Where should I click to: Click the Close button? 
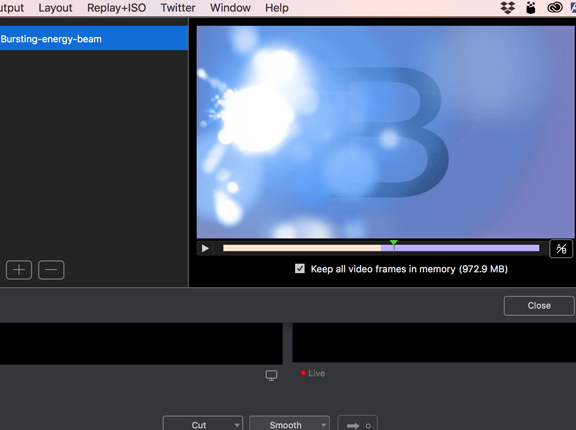tap(539, 306)
